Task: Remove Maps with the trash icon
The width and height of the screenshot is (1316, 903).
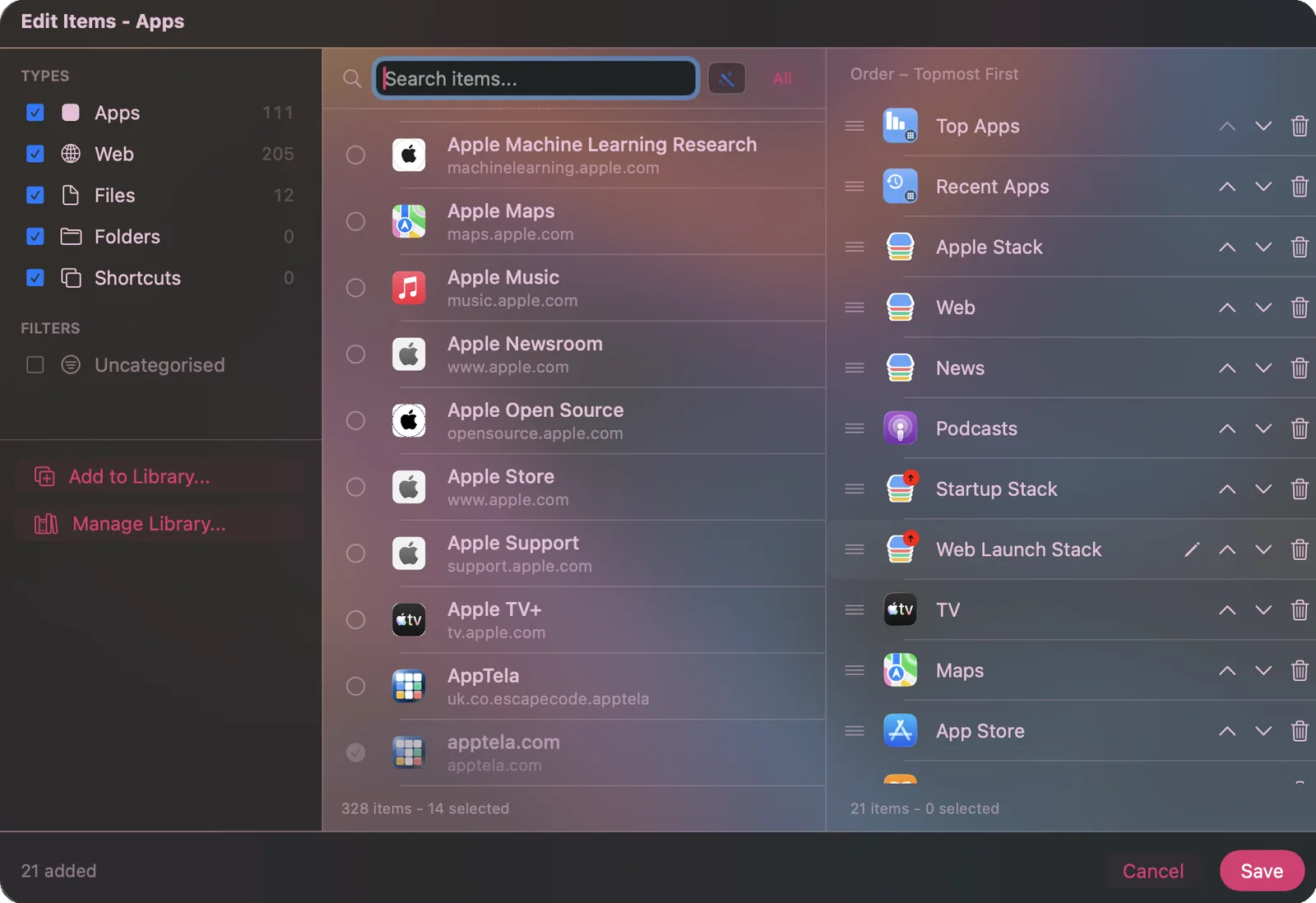Action: [1300, 670]
